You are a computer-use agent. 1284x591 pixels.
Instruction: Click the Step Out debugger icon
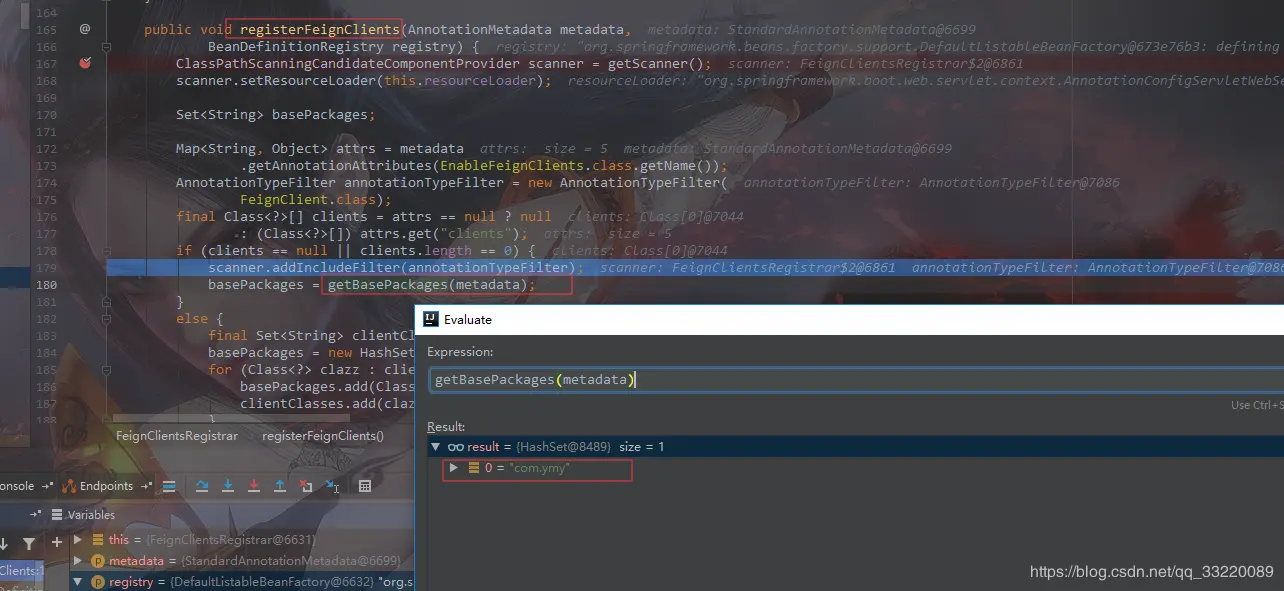coord(280,486)
